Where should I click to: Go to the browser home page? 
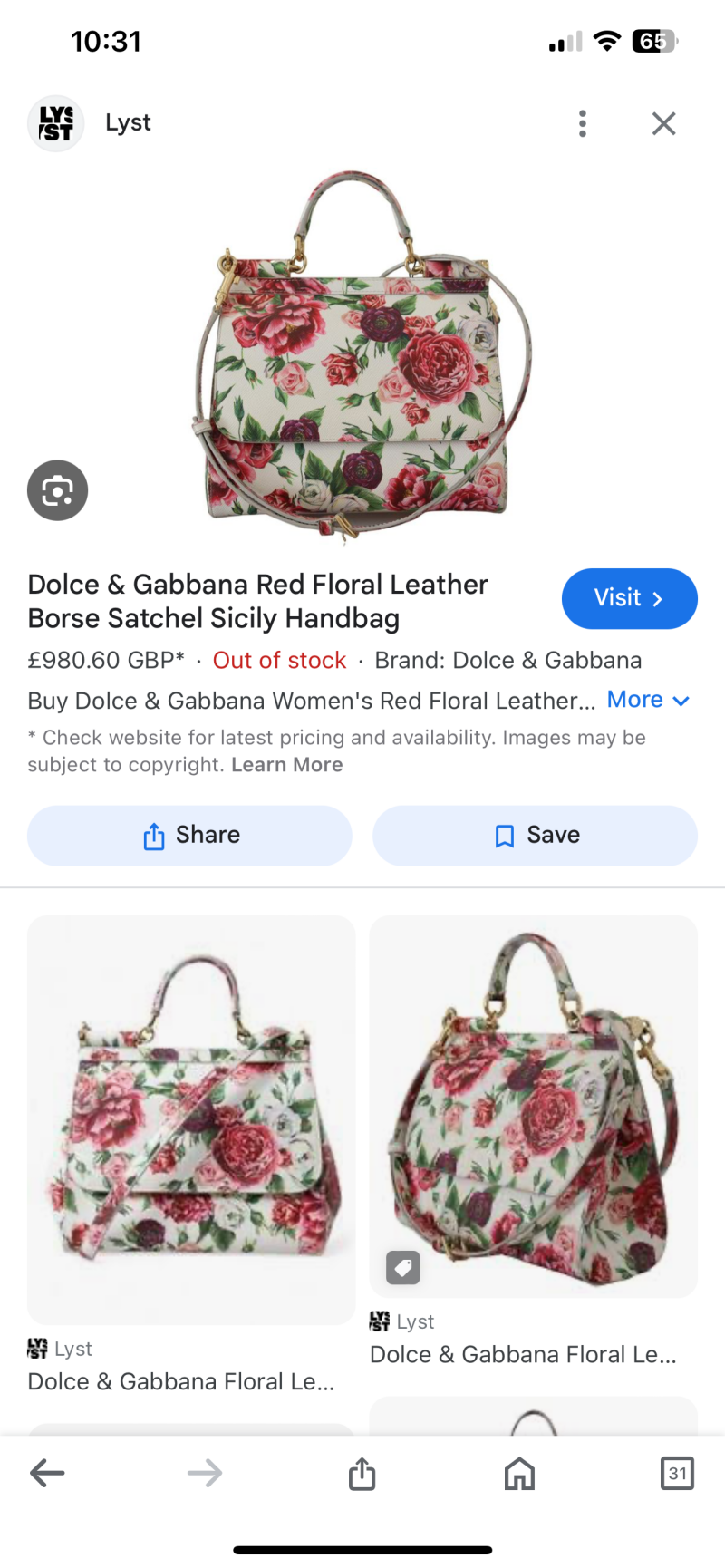point(519,1473)
